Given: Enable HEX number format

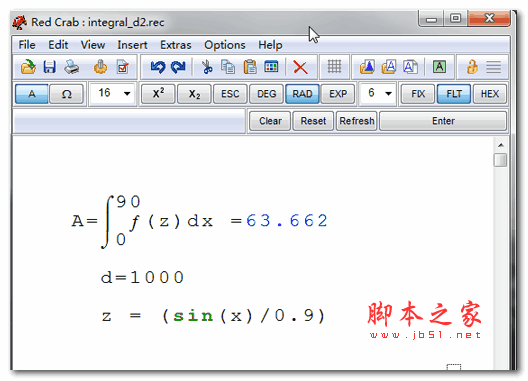Looking at the screenshot, I should 490,94.
